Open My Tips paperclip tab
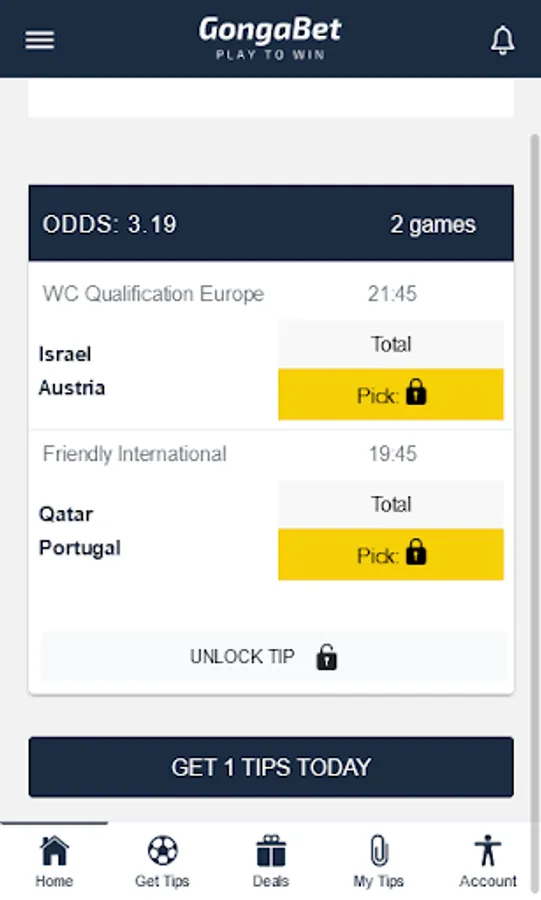The image size is (541, 900). pos(379,861)
